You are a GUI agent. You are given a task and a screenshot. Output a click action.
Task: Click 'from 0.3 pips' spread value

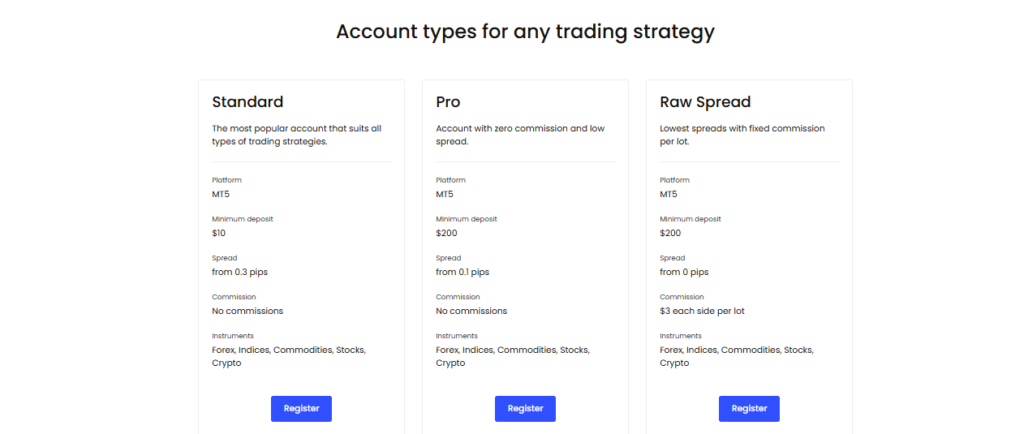[239, 272]
